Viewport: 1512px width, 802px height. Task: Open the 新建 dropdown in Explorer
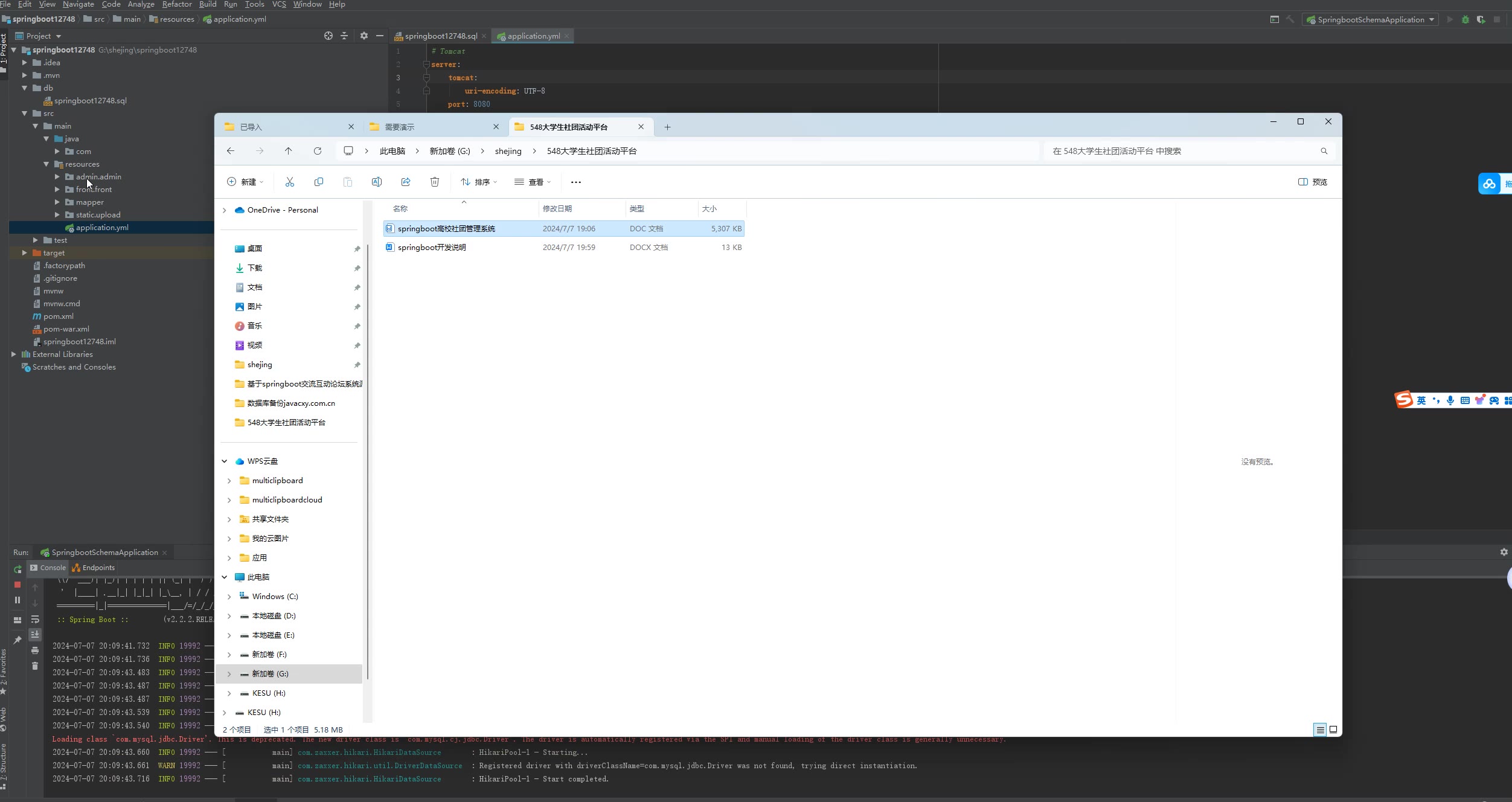tap(245, 182)
